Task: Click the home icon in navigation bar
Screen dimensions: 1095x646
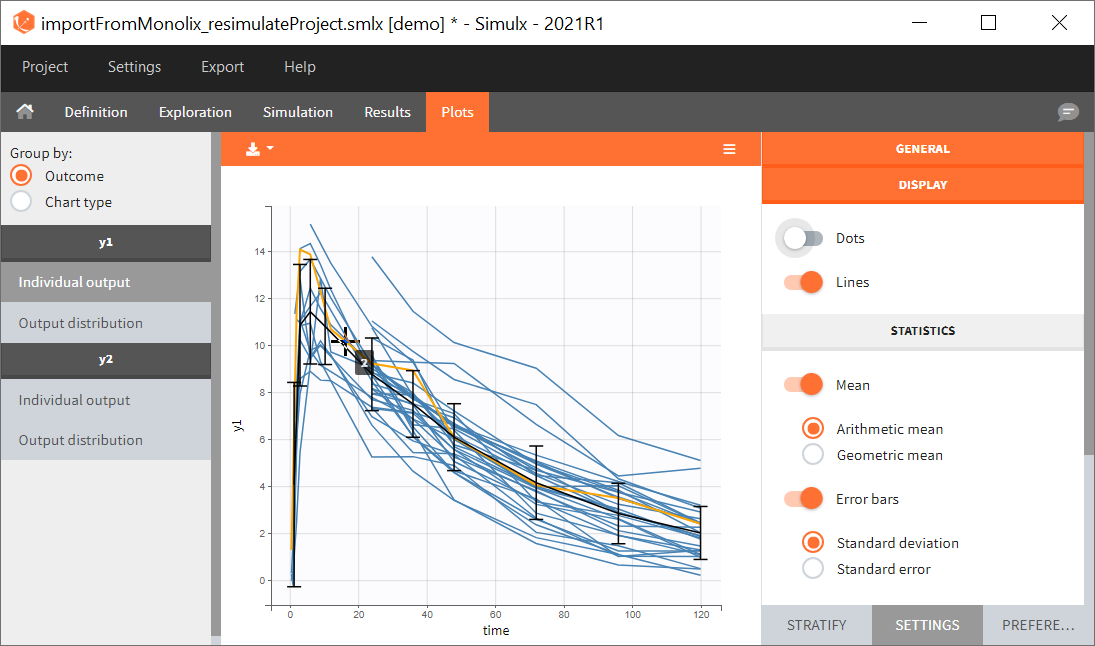Action: click(x=25, y=112)
